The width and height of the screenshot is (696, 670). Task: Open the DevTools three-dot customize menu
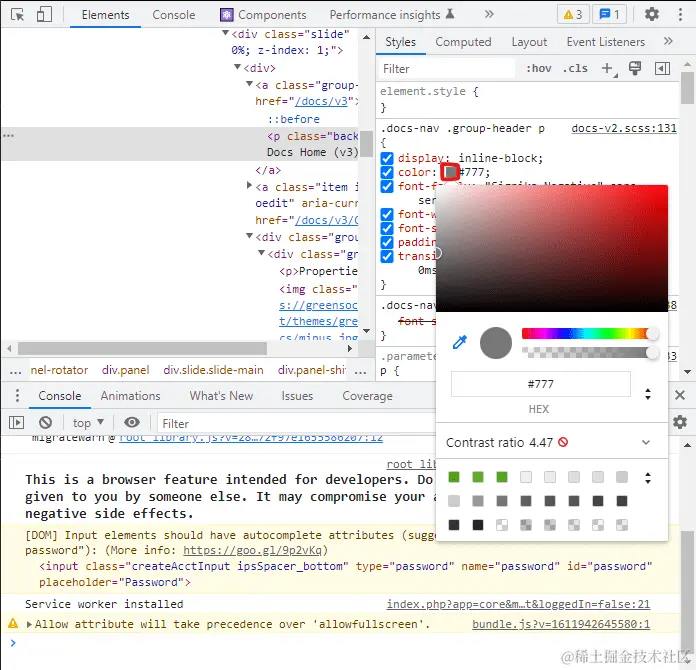click(x=680, y=15)
